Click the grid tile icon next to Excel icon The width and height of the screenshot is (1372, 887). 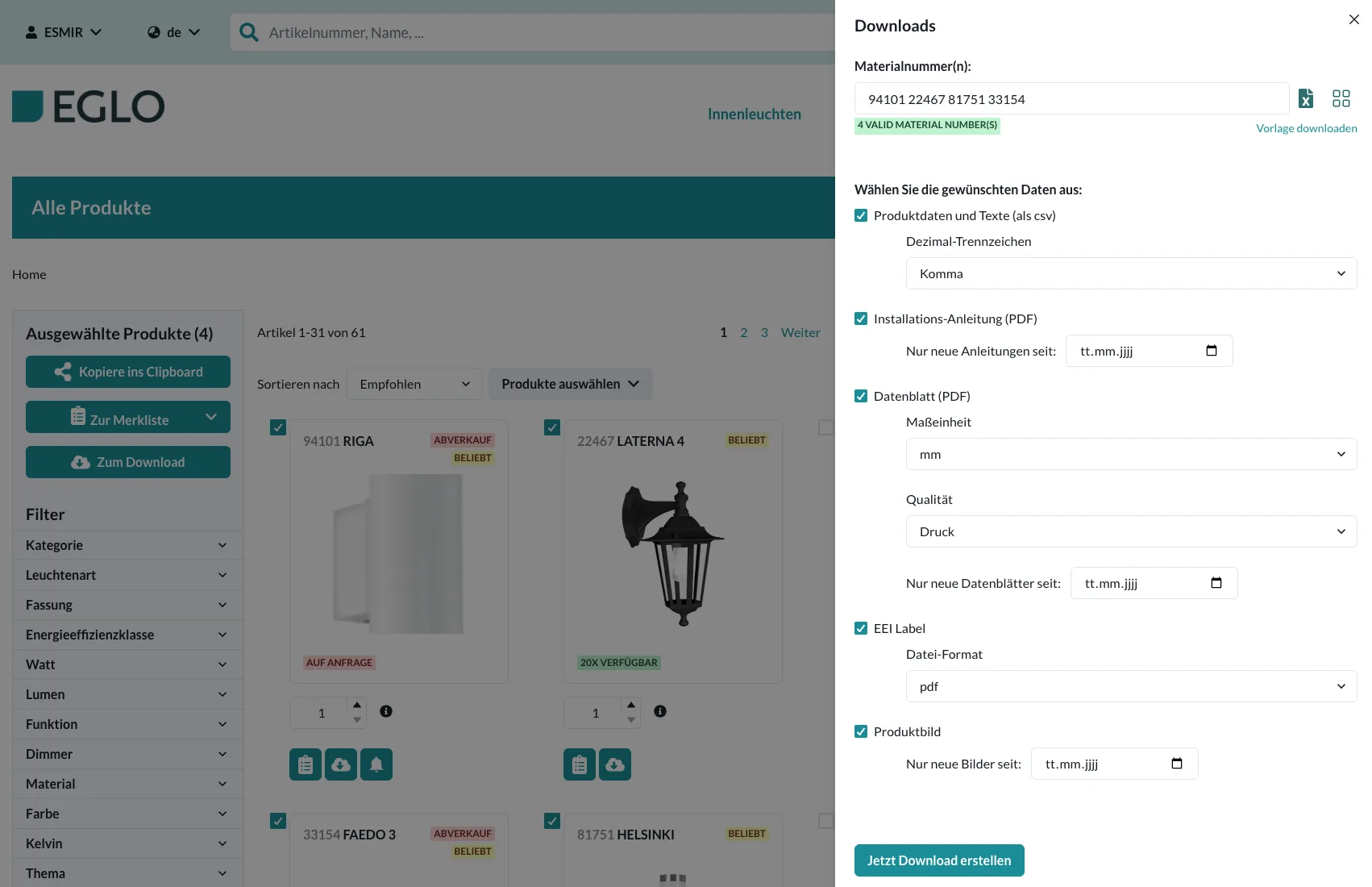(x=1341, y=98)
